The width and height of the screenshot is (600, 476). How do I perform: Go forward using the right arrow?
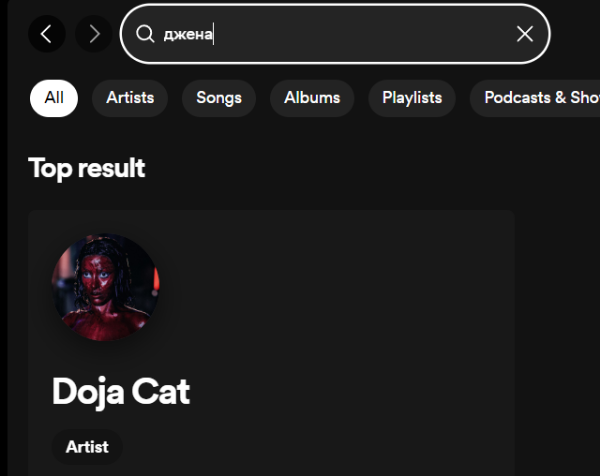(95, 34)
